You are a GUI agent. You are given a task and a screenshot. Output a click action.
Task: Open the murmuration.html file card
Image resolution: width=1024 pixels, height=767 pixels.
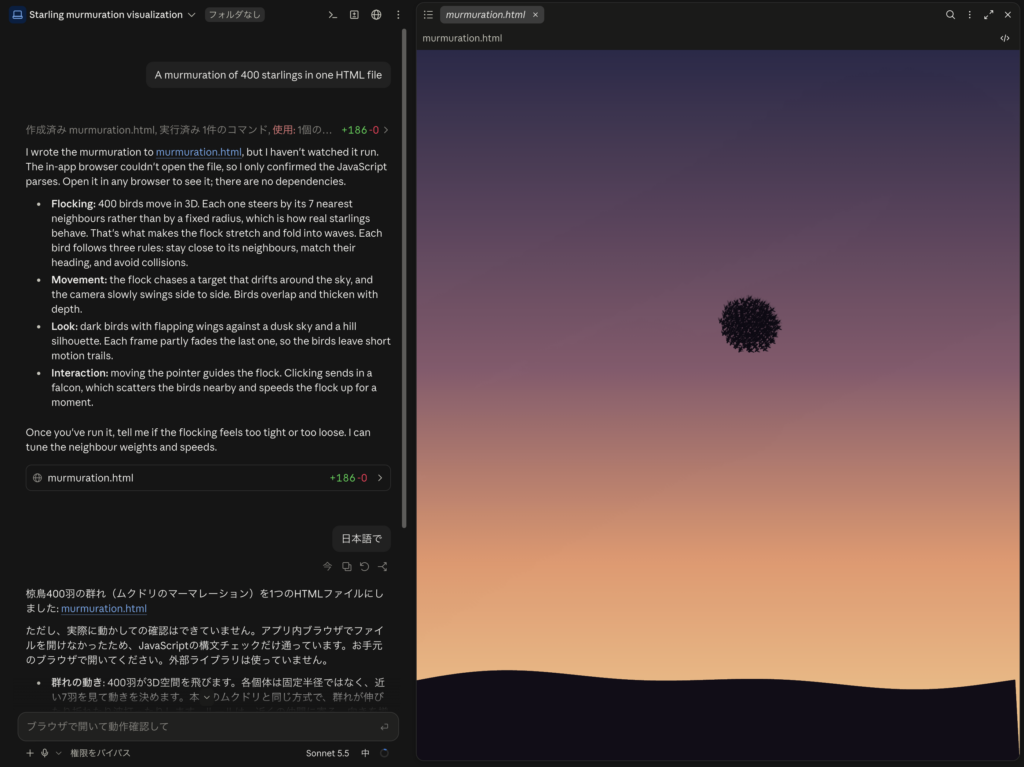pos(208,478)
